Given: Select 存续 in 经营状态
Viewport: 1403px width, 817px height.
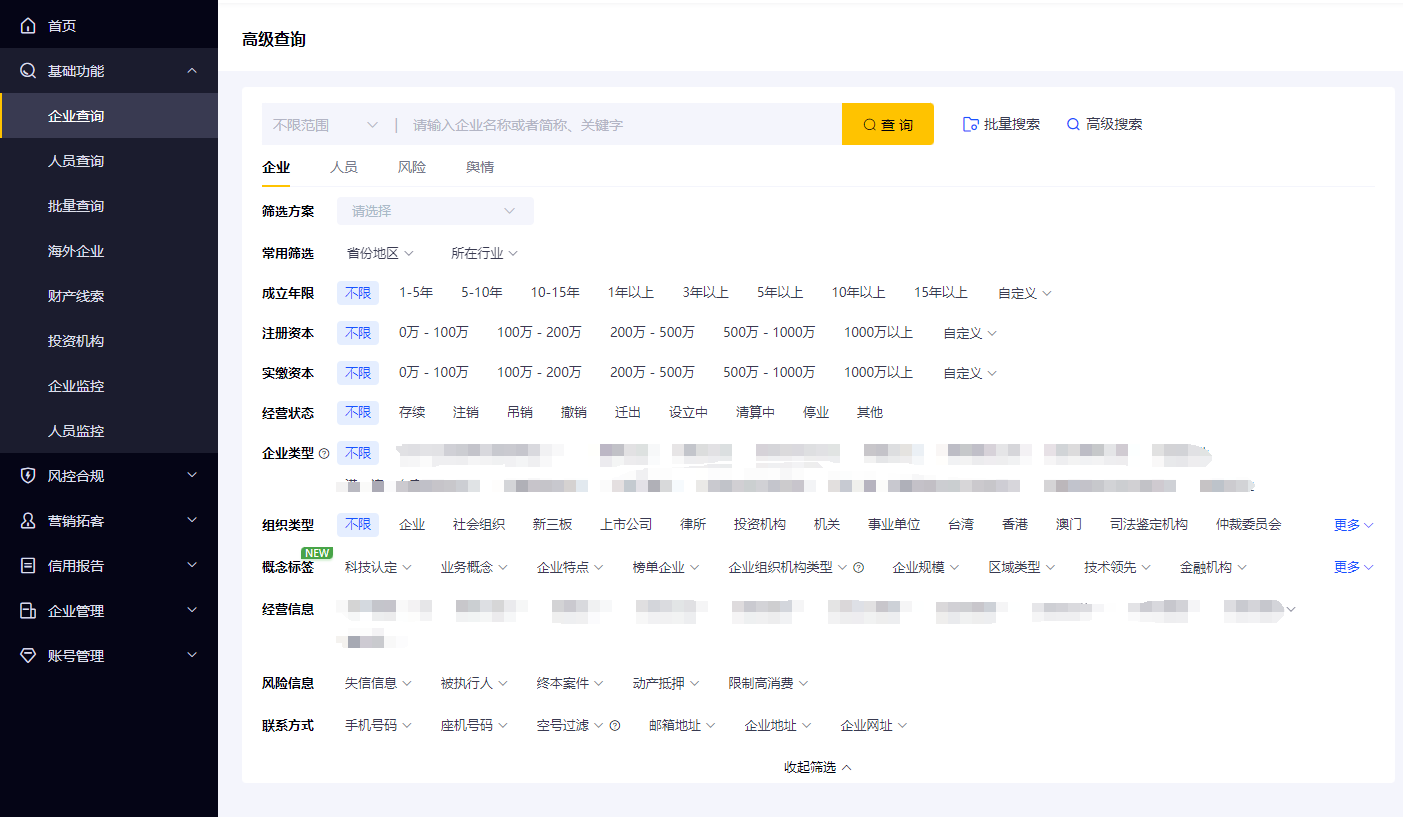Looking at the screenshot, I should point(412,413).
